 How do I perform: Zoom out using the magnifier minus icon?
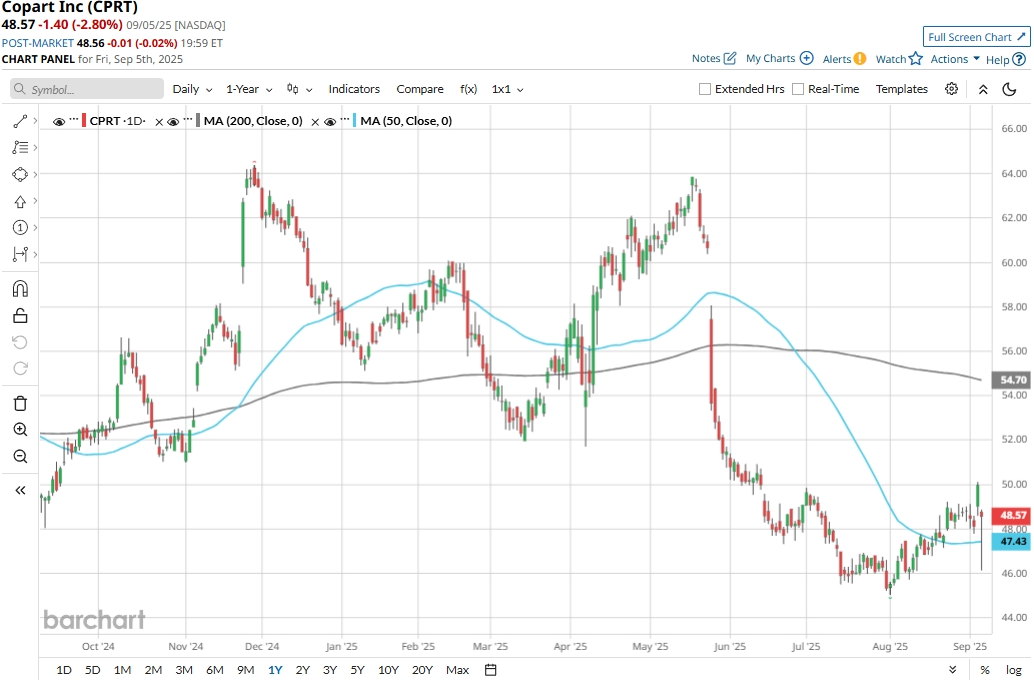20,456
